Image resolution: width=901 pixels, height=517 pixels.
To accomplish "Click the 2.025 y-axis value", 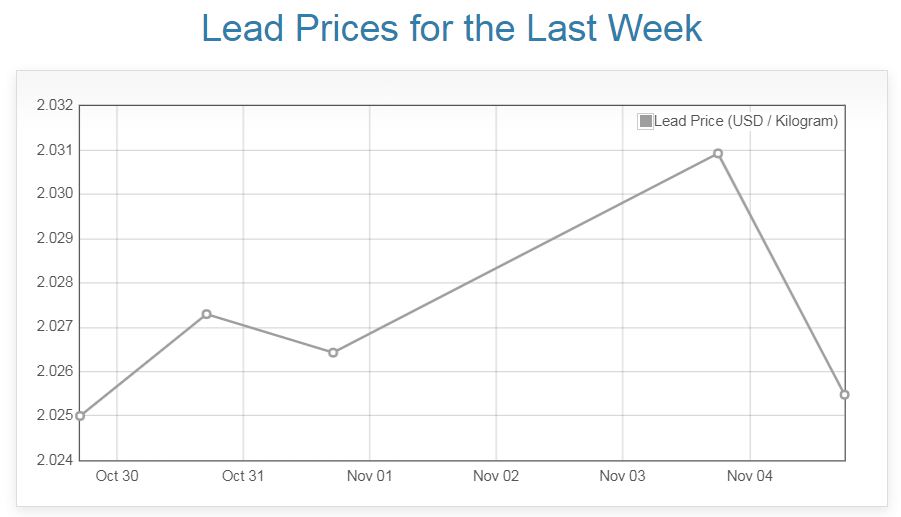I will click(x=54, y=416).
